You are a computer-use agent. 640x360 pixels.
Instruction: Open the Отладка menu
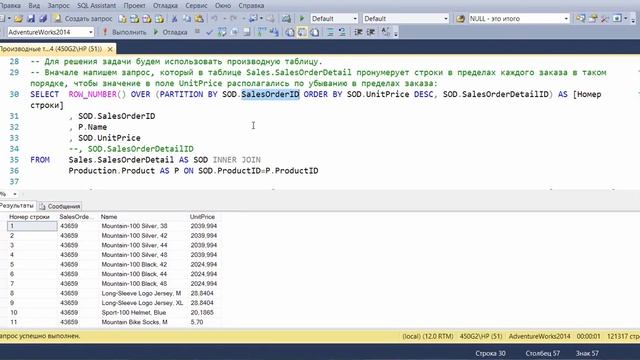pos(165,6)
